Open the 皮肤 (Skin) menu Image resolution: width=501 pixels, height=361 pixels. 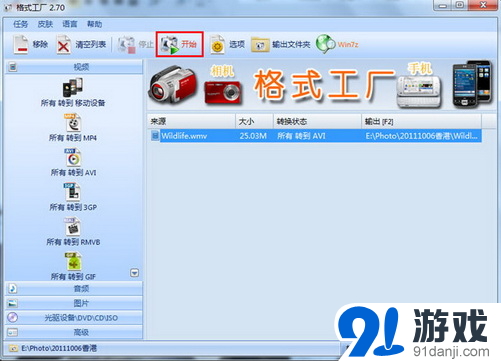(x=45, y=24)
